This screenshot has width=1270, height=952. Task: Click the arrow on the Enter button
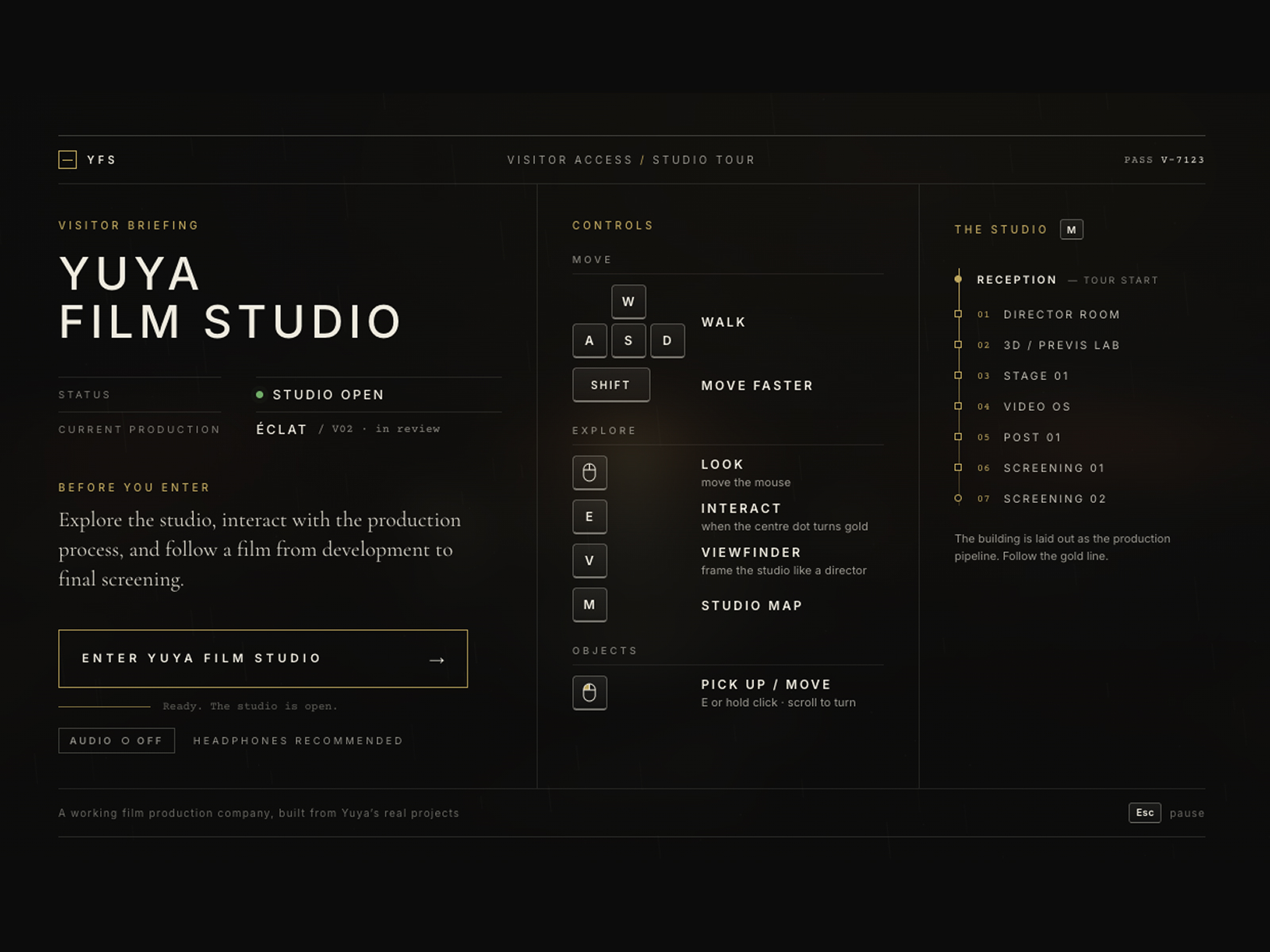[437, 659]
